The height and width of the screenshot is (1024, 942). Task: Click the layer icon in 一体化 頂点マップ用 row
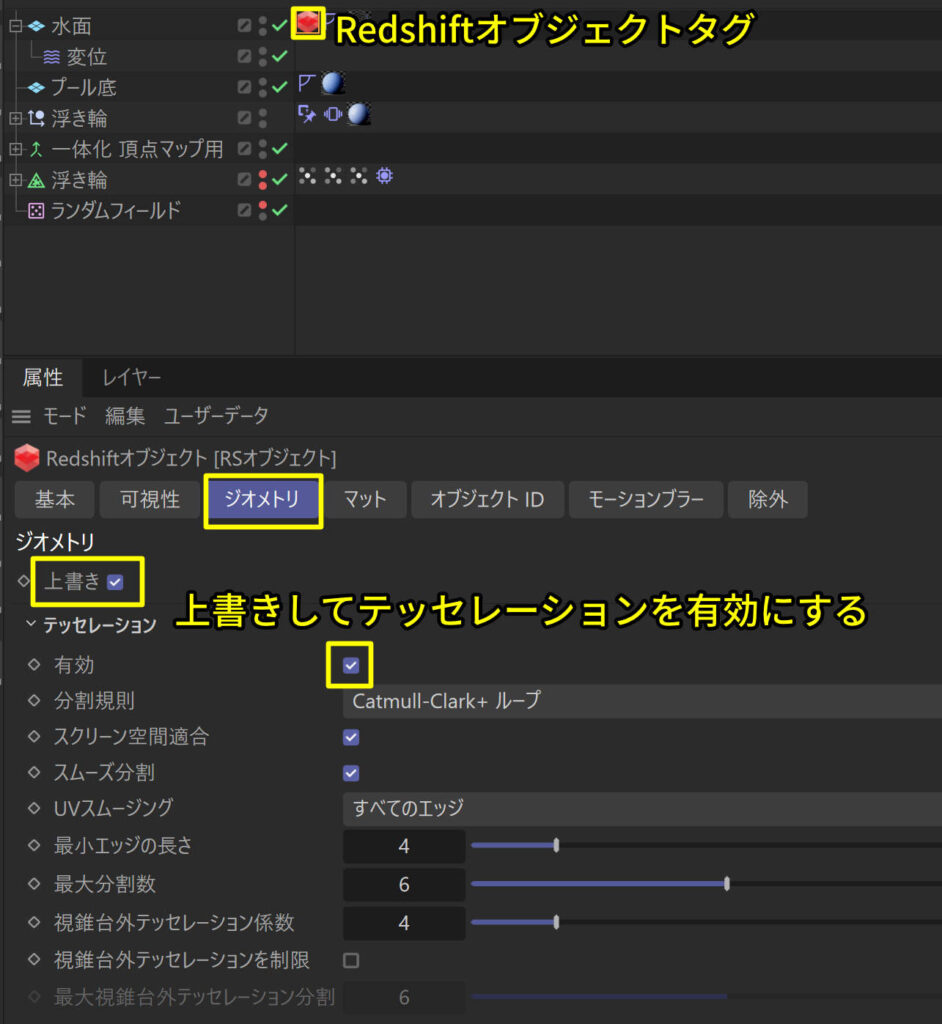[x=244, y=148]
